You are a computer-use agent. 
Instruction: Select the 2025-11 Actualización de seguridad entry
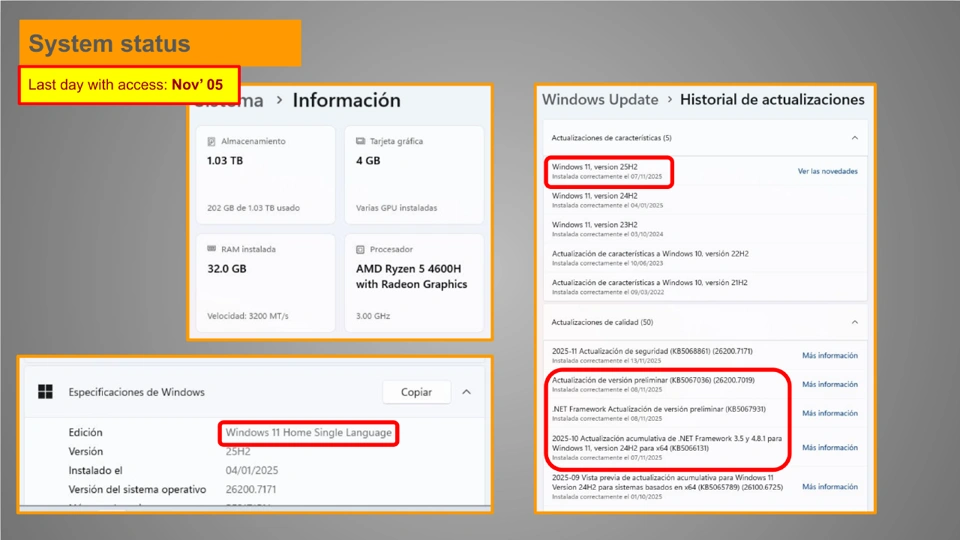(705, 356)
